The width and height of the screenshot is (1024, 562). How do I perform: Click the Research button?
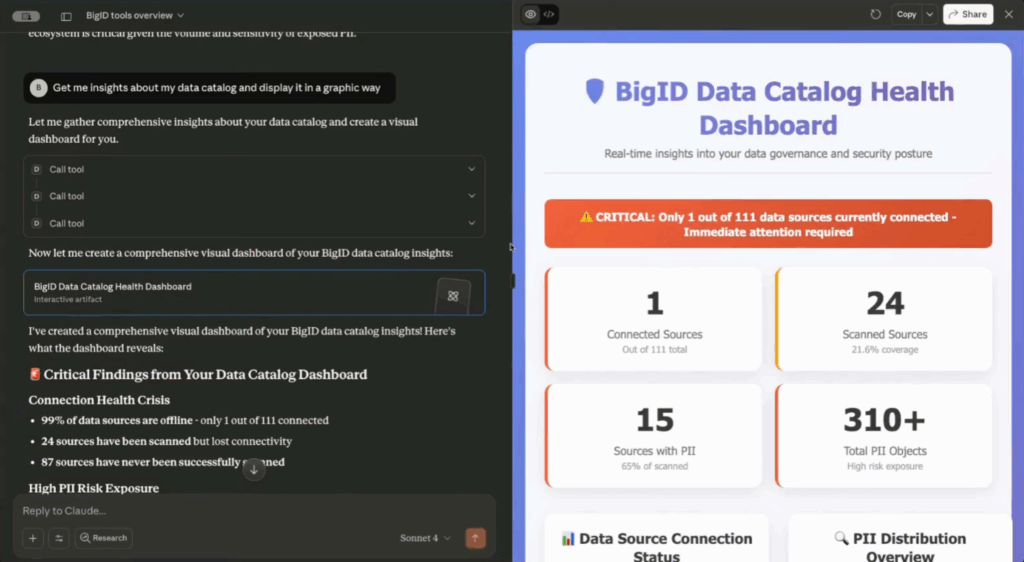103,538
